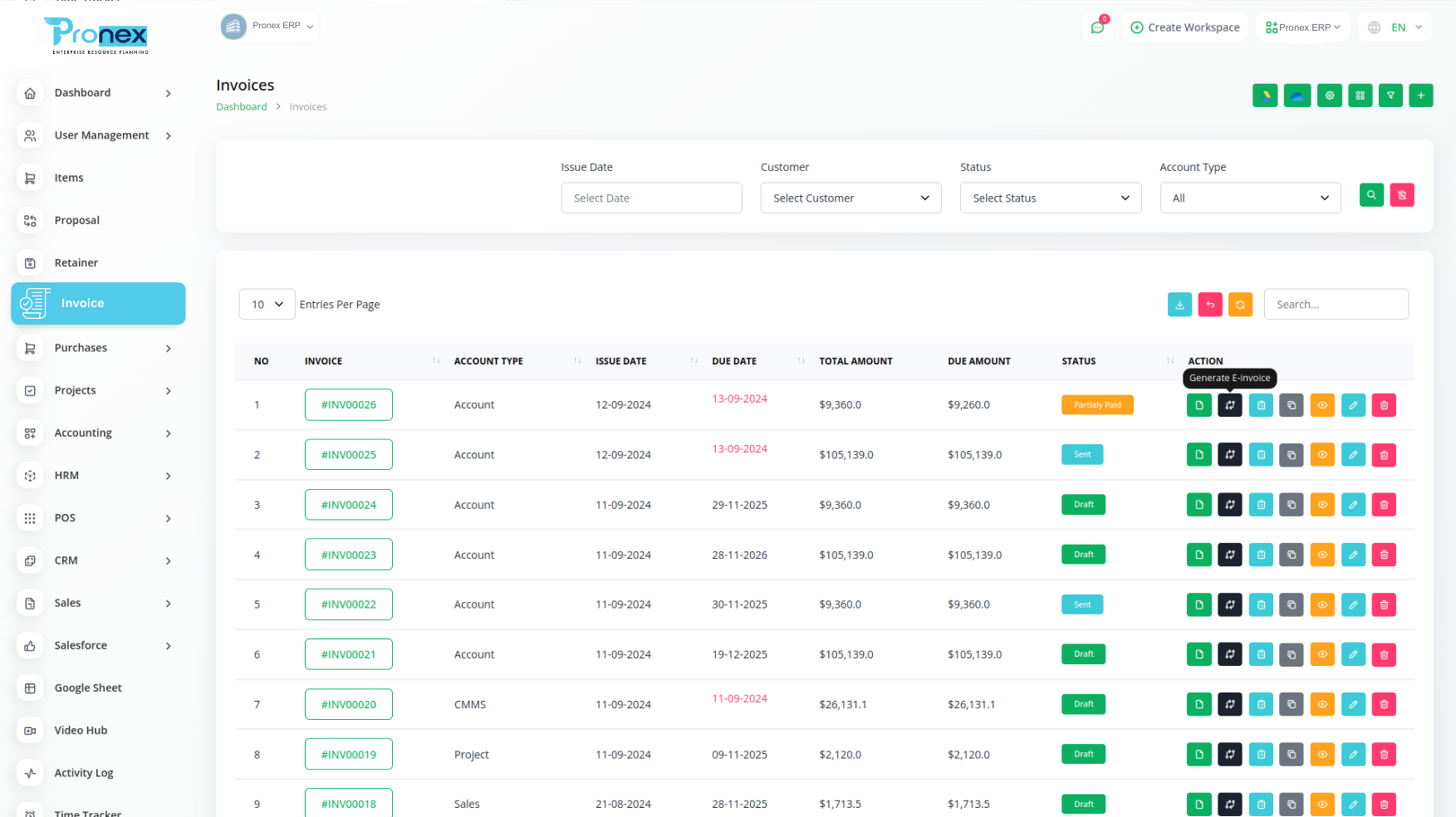Open the chat messages icon in header

click(x=1098, y=27)
